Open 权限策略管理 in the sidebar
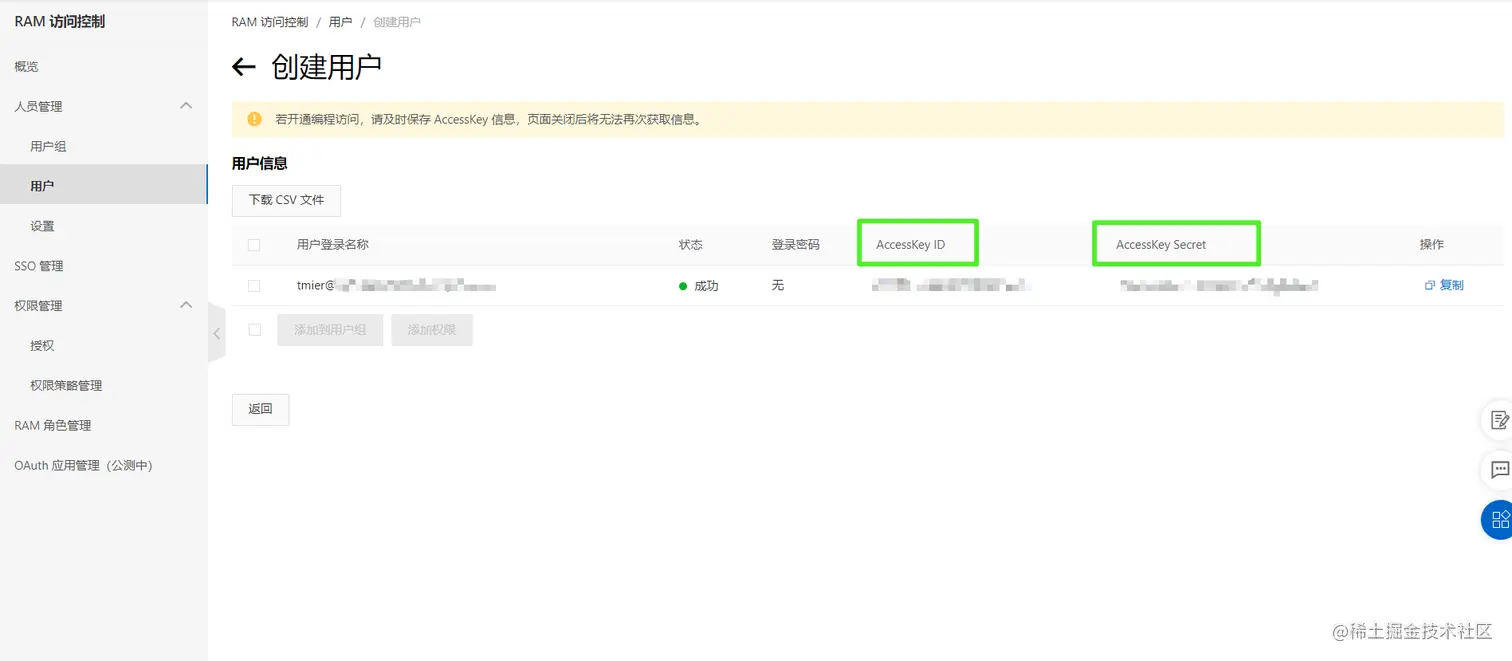The height and width of the screenshot is (661, 1512). tap(66, 386)
